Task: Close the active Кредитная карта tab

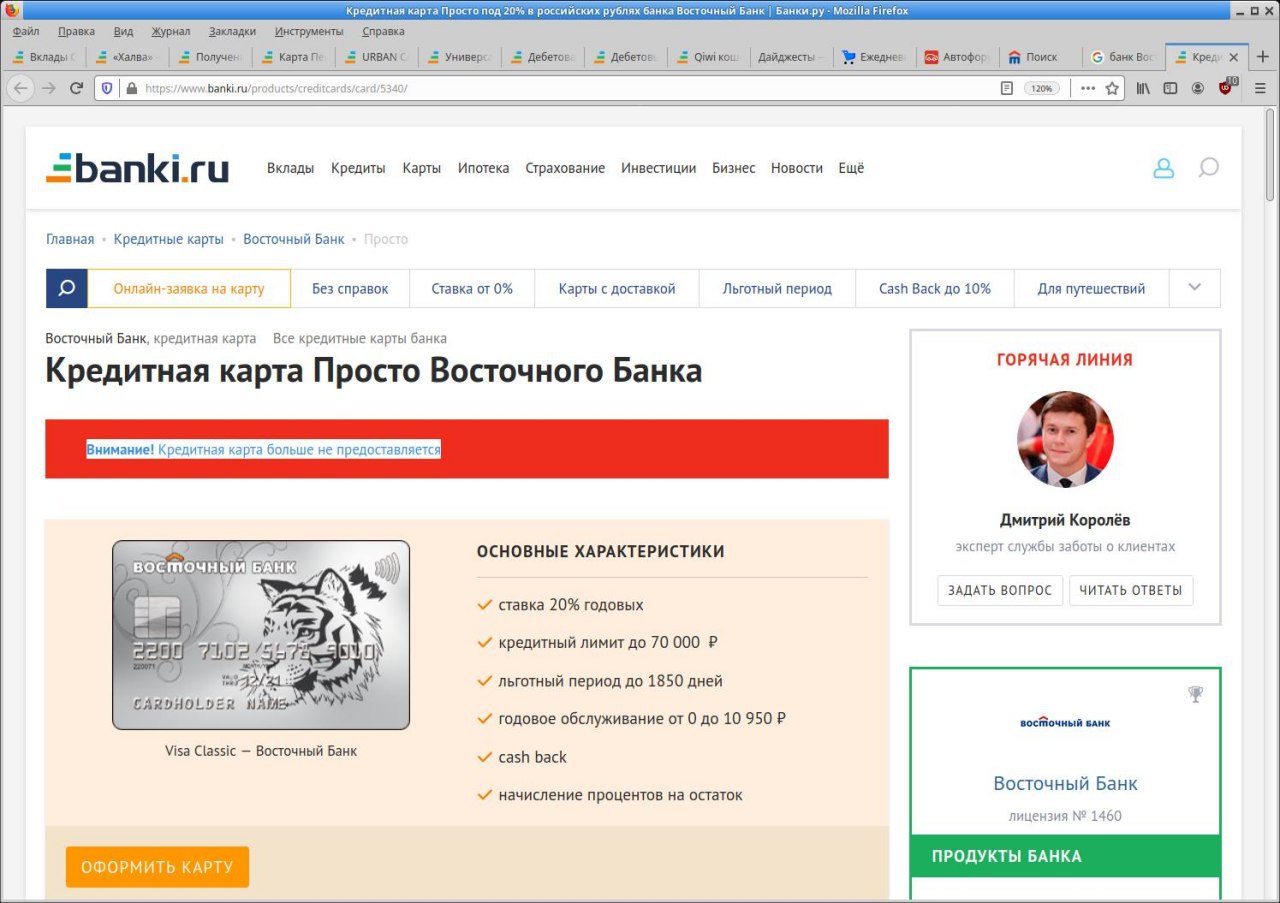Action: tap(1233, 57)
